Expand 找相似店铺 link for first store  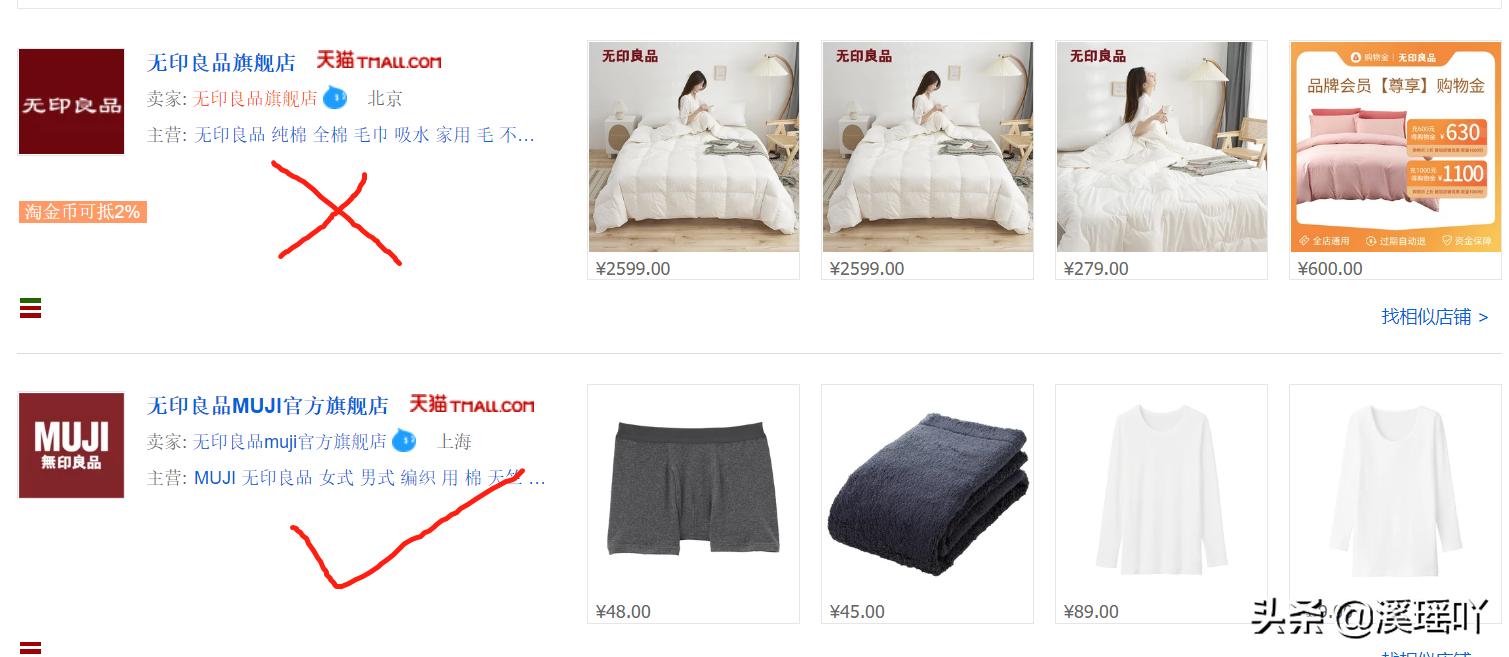coord(1435,317)
